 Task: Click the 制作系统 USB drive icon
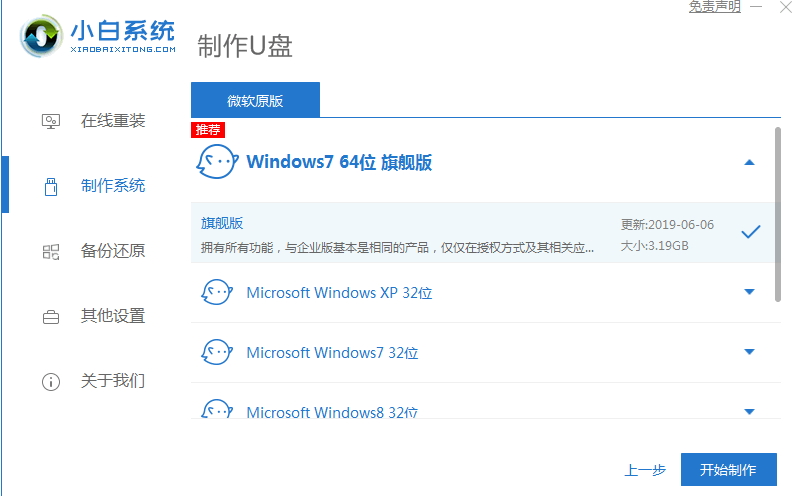(51, 186)
